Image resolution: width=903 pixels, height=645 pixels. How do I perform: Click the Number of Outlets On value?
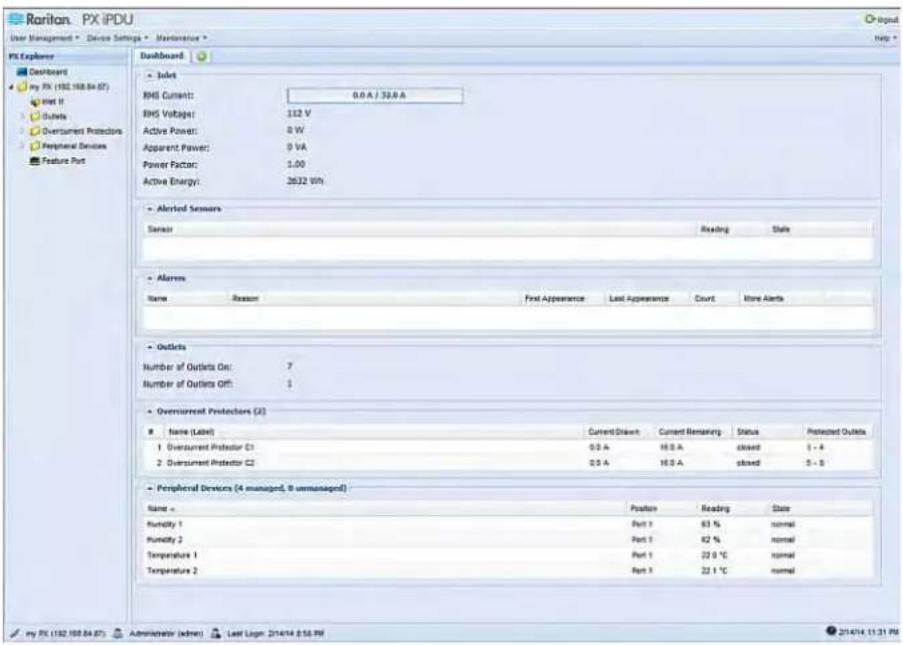290,366
